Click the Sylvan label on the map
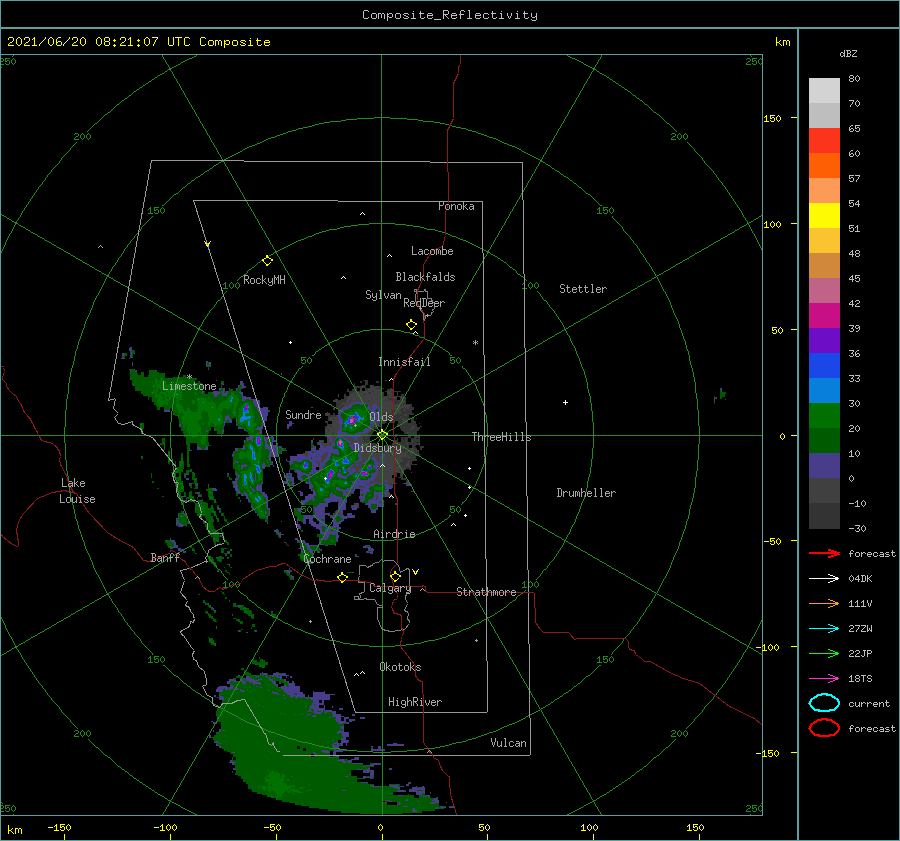The height and width of the screenshot is (841, 900). [383, 295]
